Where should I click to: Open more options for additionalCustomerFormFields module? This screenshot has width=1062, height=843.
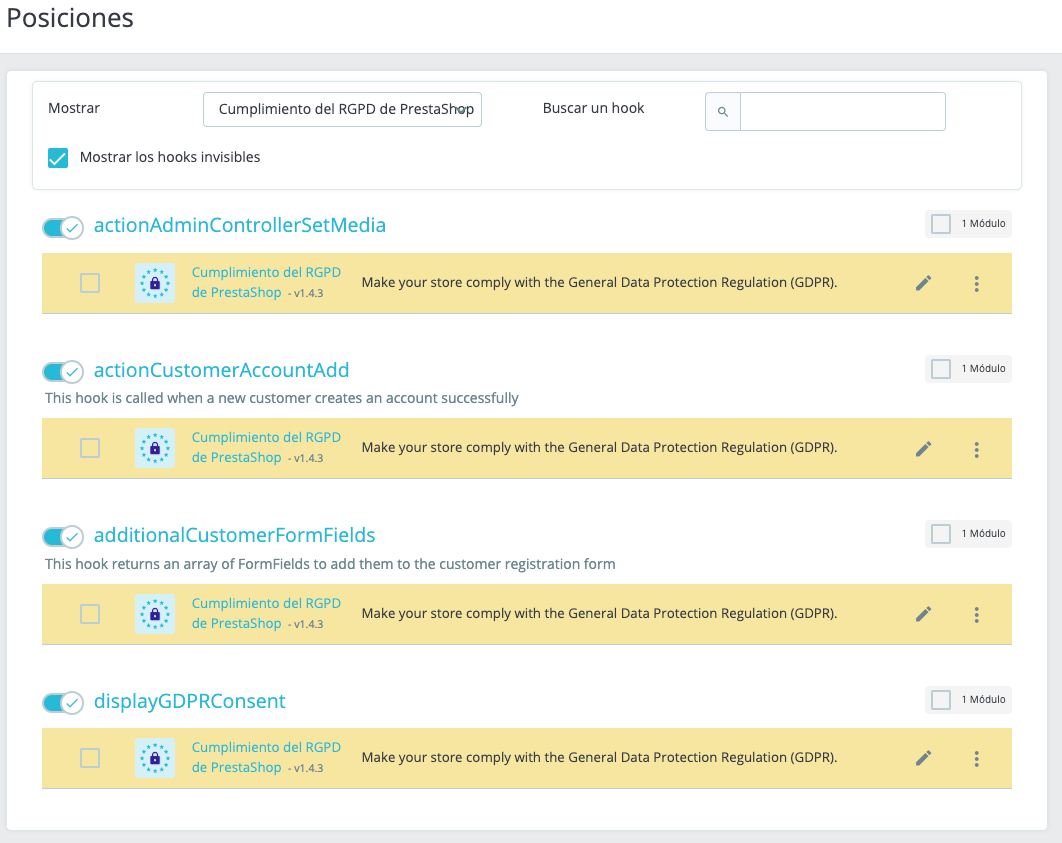(976, 615)
